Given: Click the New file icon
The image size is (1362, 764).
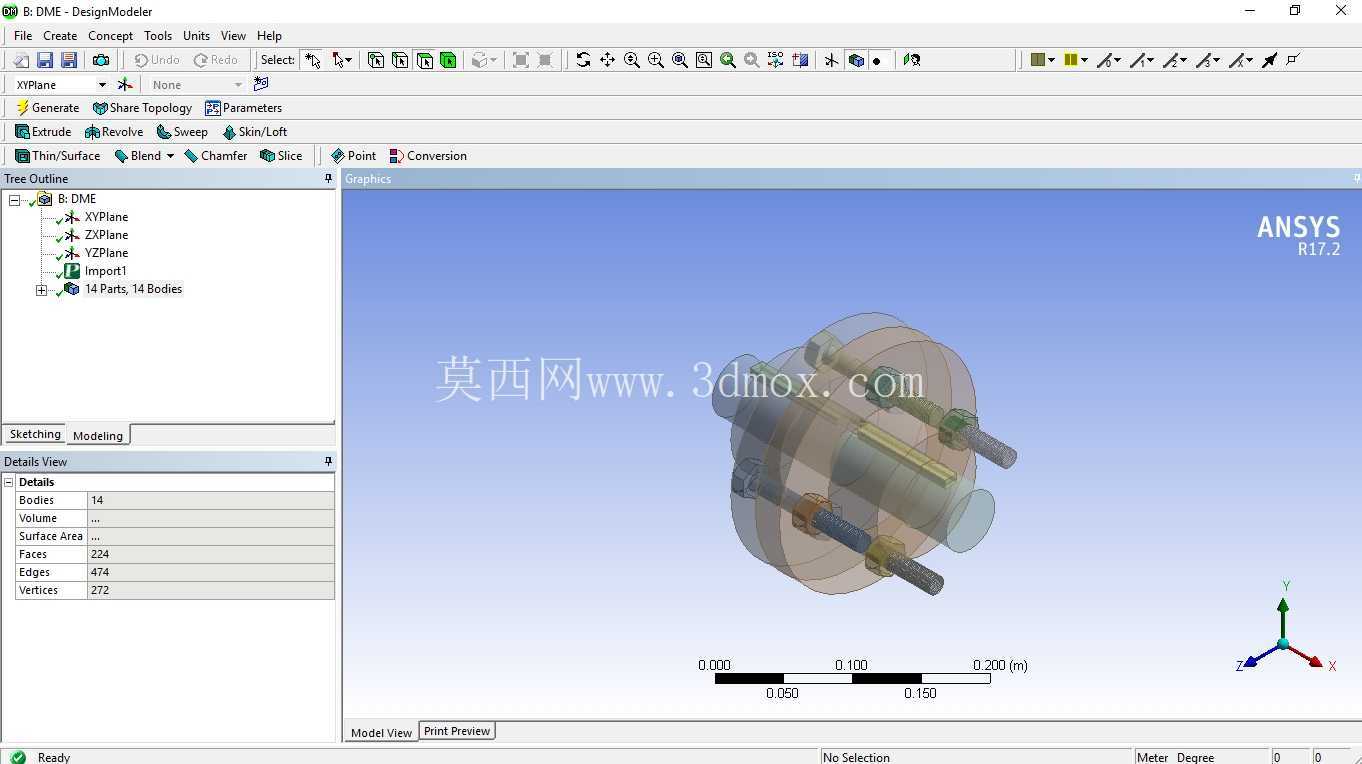Looking at the screenshot, I should click(x=21, y=60).
